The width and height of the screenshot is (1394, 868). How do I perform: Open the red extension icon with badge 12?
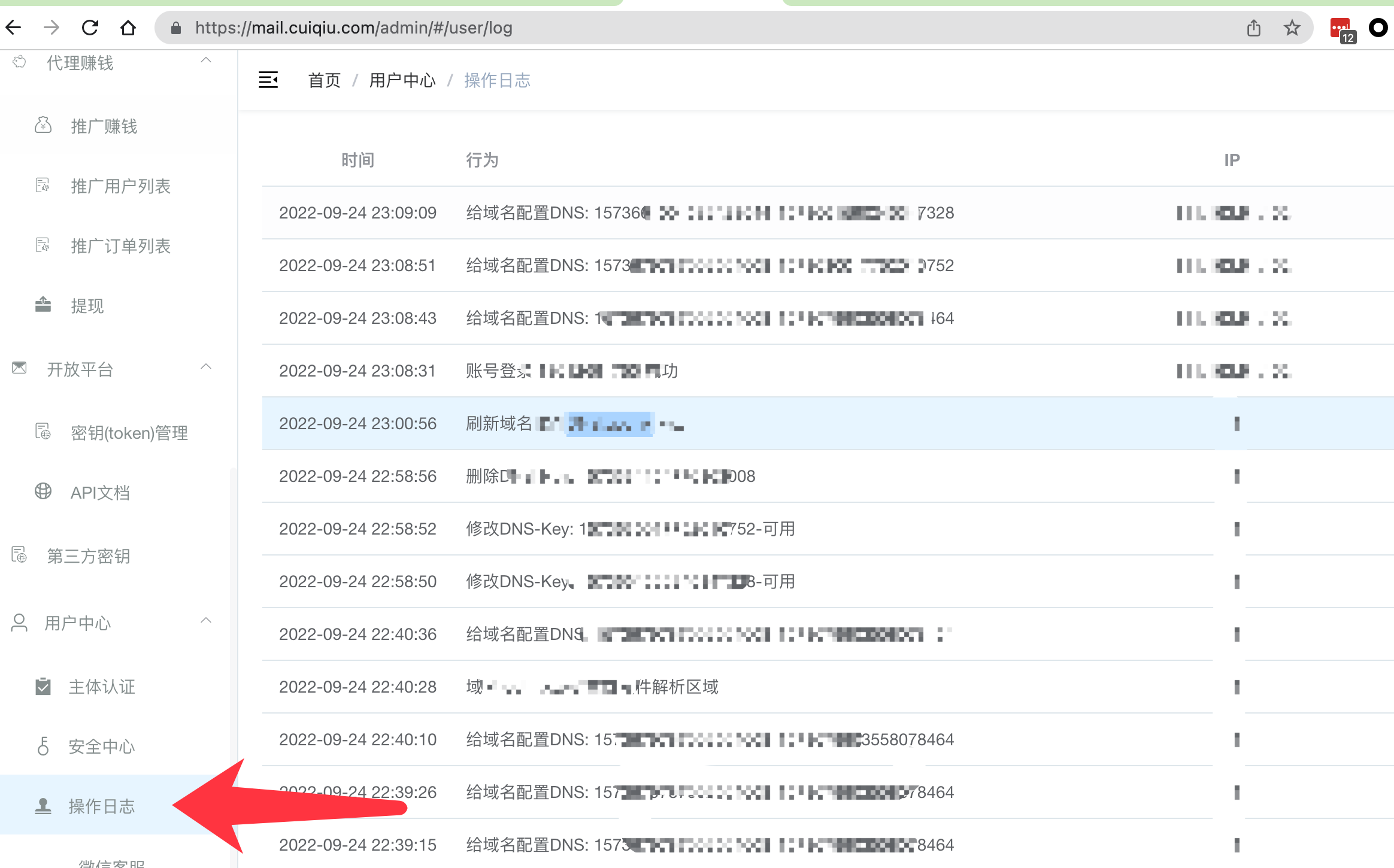click(1342, 29)
